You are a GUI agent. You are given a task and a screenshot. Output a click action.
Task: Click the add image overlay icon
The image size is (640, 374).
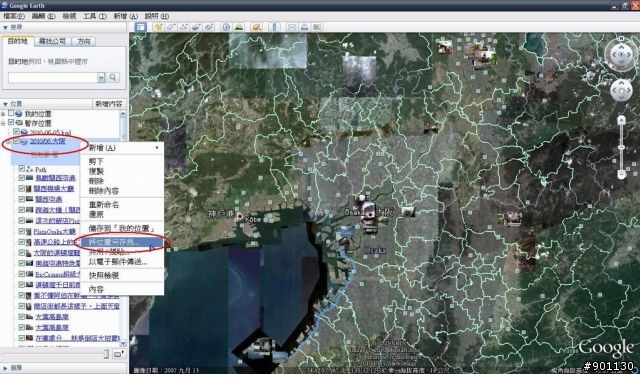pyautogui.click(x=196, y=27)
